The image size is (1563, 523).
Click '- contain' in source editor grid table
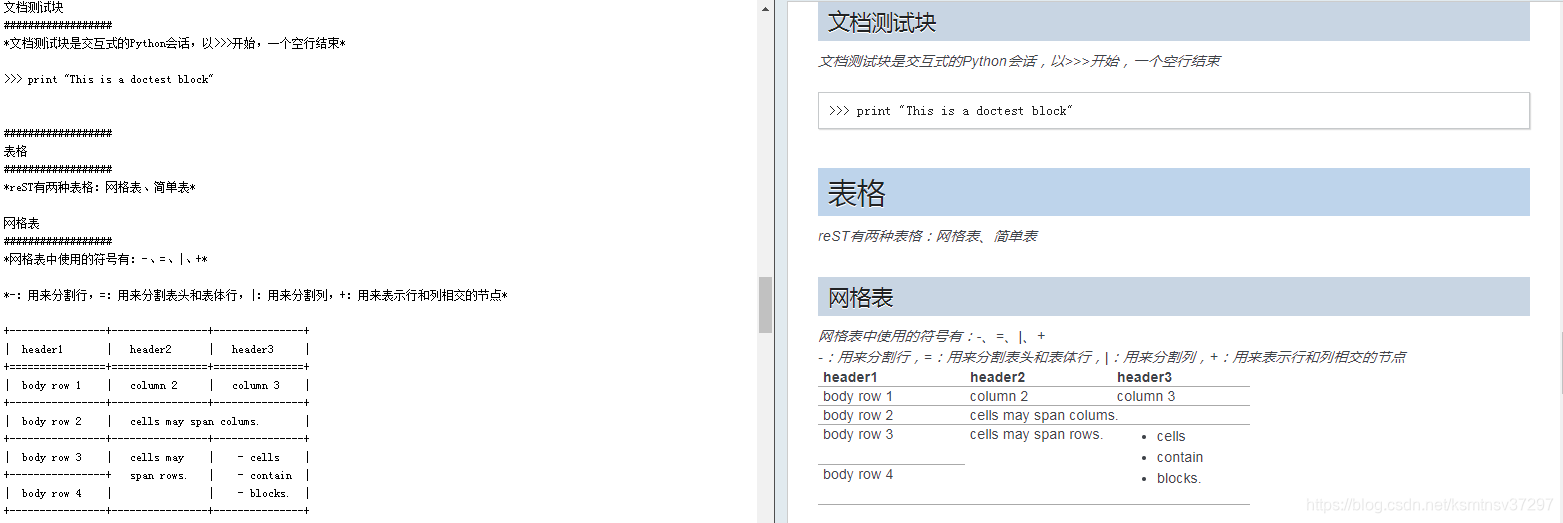[265, 475]
